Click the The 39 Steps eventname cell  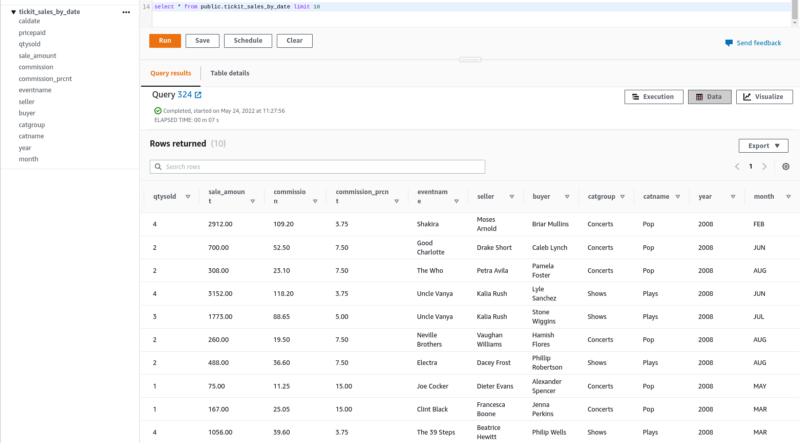436,432
